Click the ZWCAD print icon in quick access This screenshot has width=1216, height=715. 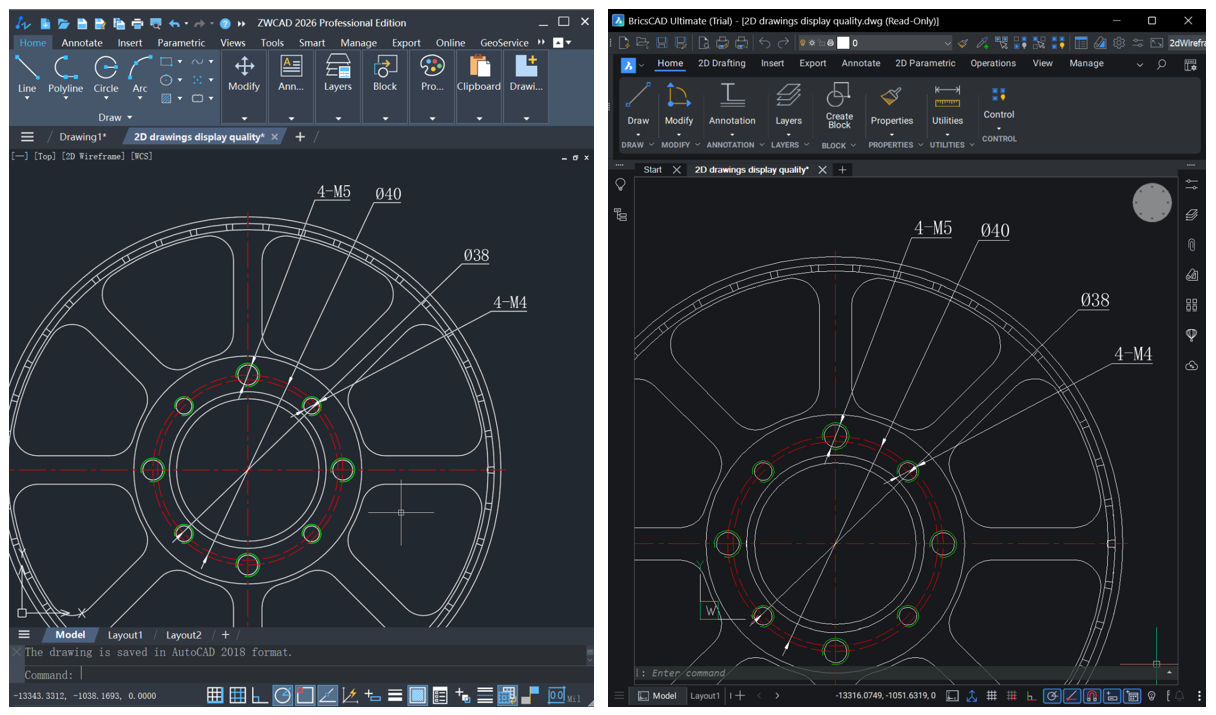click(x=138, y=23)
